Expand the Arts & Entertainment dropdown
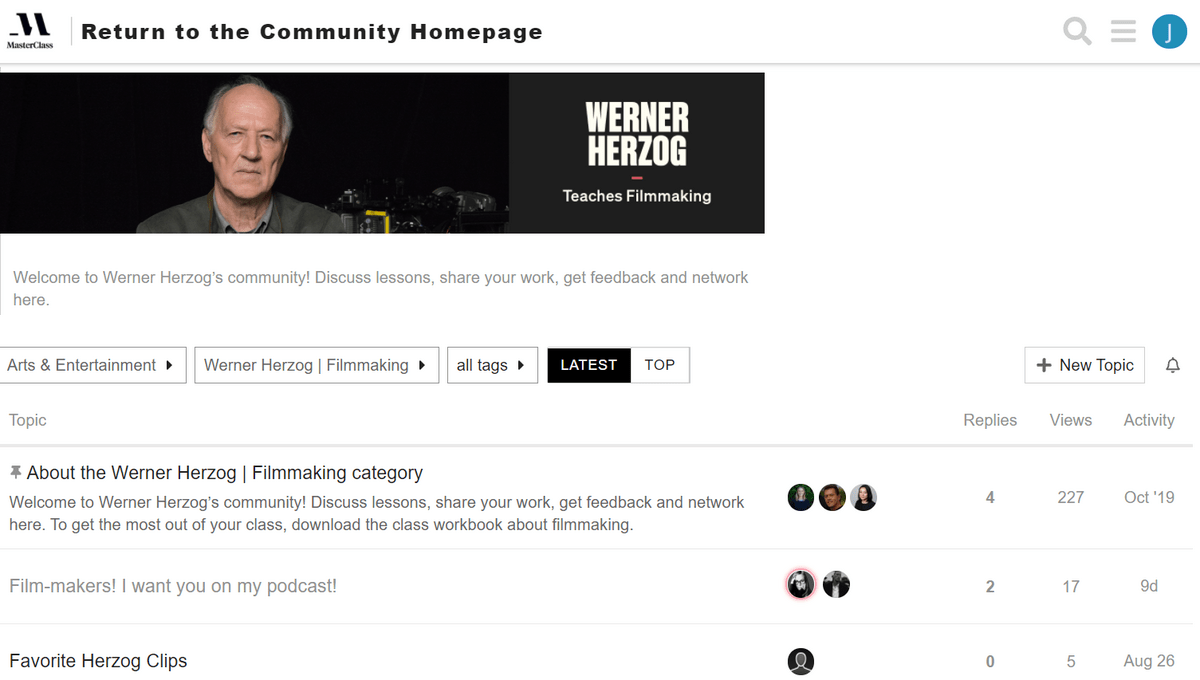Image resolution: width=1200 pixels, height=680 pixels. pos(92,365)
